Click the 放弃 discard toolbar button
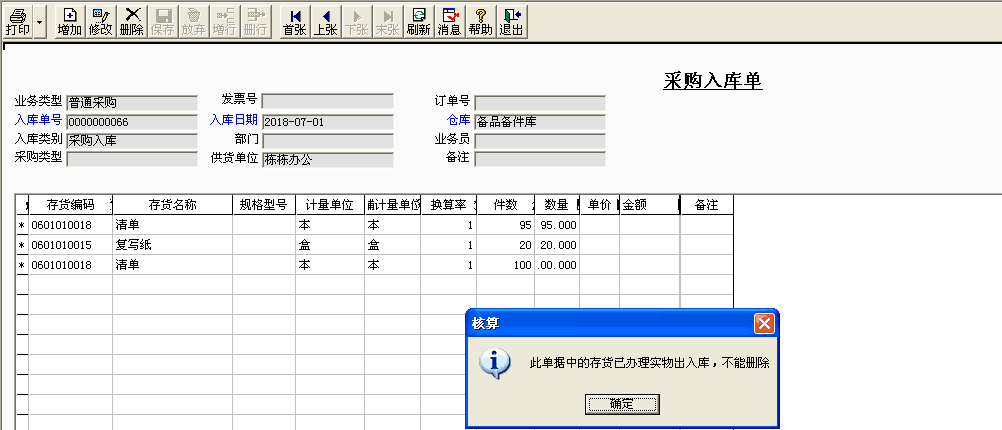Viewport: 1002px width, 430px height. [193, 22]
